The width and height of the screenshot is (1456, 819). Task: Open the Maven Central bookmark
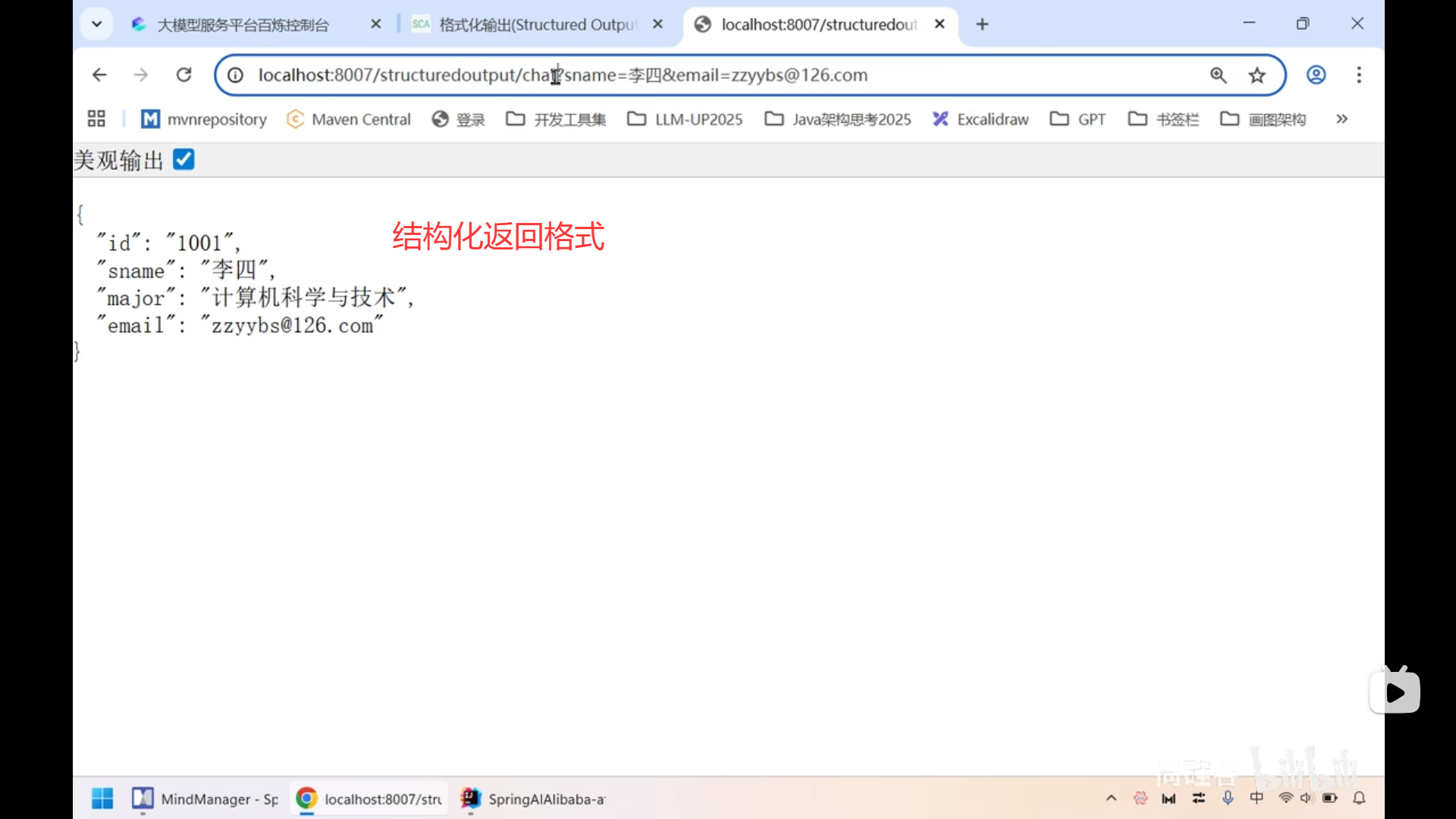coord(349,119)
